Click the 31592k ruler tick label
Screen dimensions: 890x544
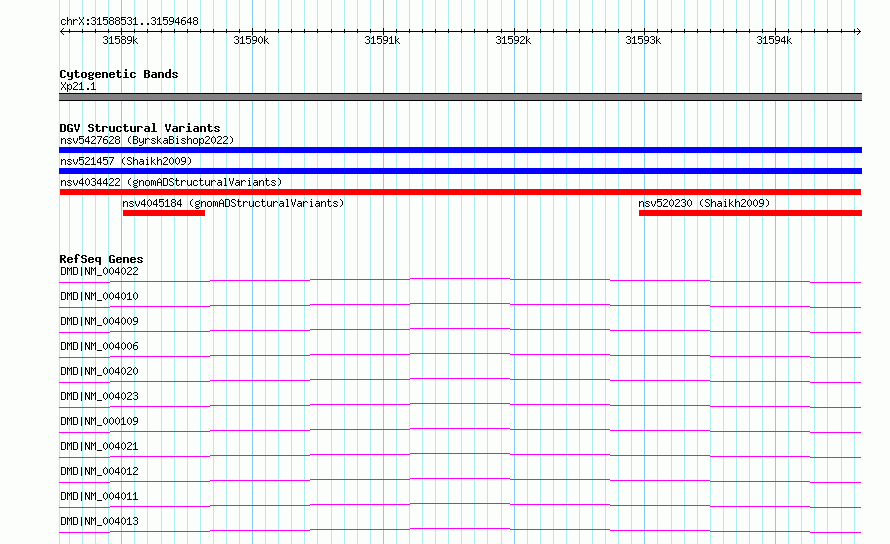pyautogui.click(x=513, y=40)
